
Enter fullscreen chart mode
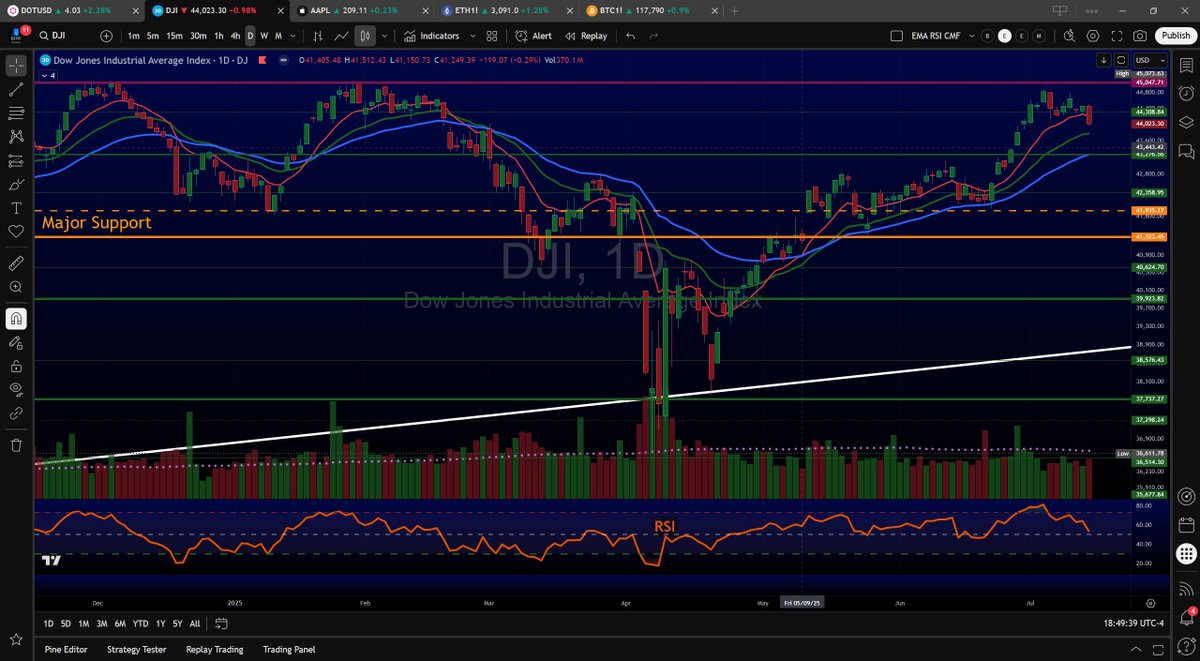pyautogui.click(x=1116, y=36)
